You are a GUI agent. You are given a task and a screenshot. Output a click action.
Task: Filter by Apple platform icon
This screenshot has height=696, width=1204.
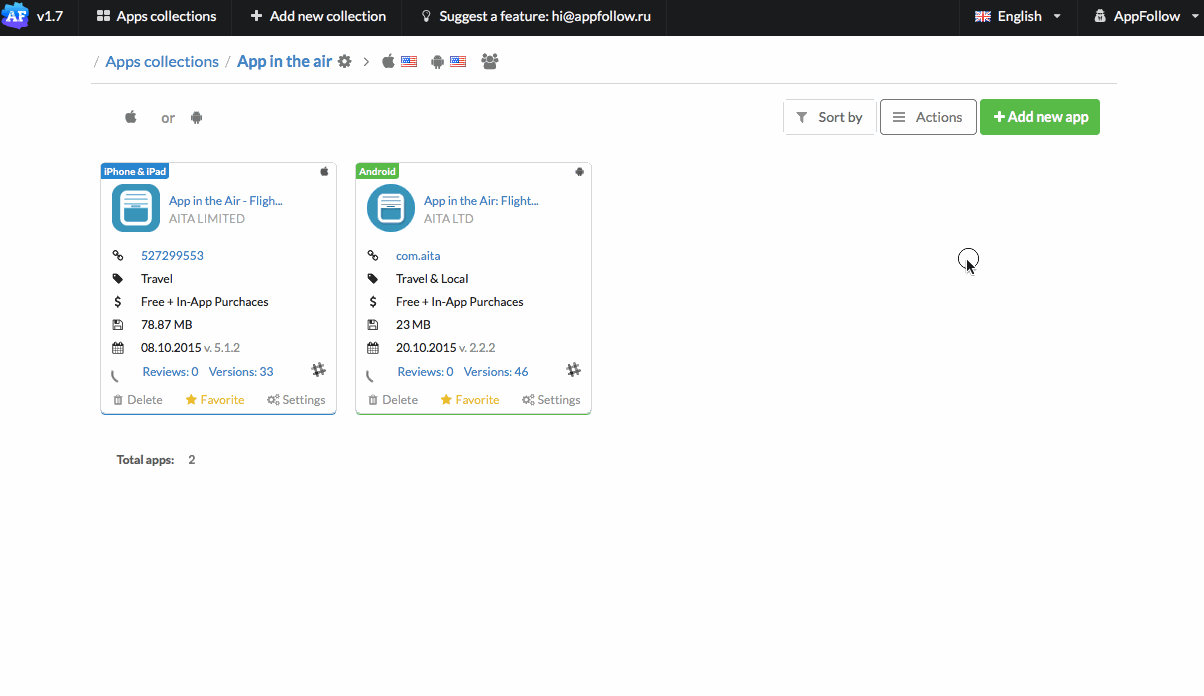click(131, 118)
